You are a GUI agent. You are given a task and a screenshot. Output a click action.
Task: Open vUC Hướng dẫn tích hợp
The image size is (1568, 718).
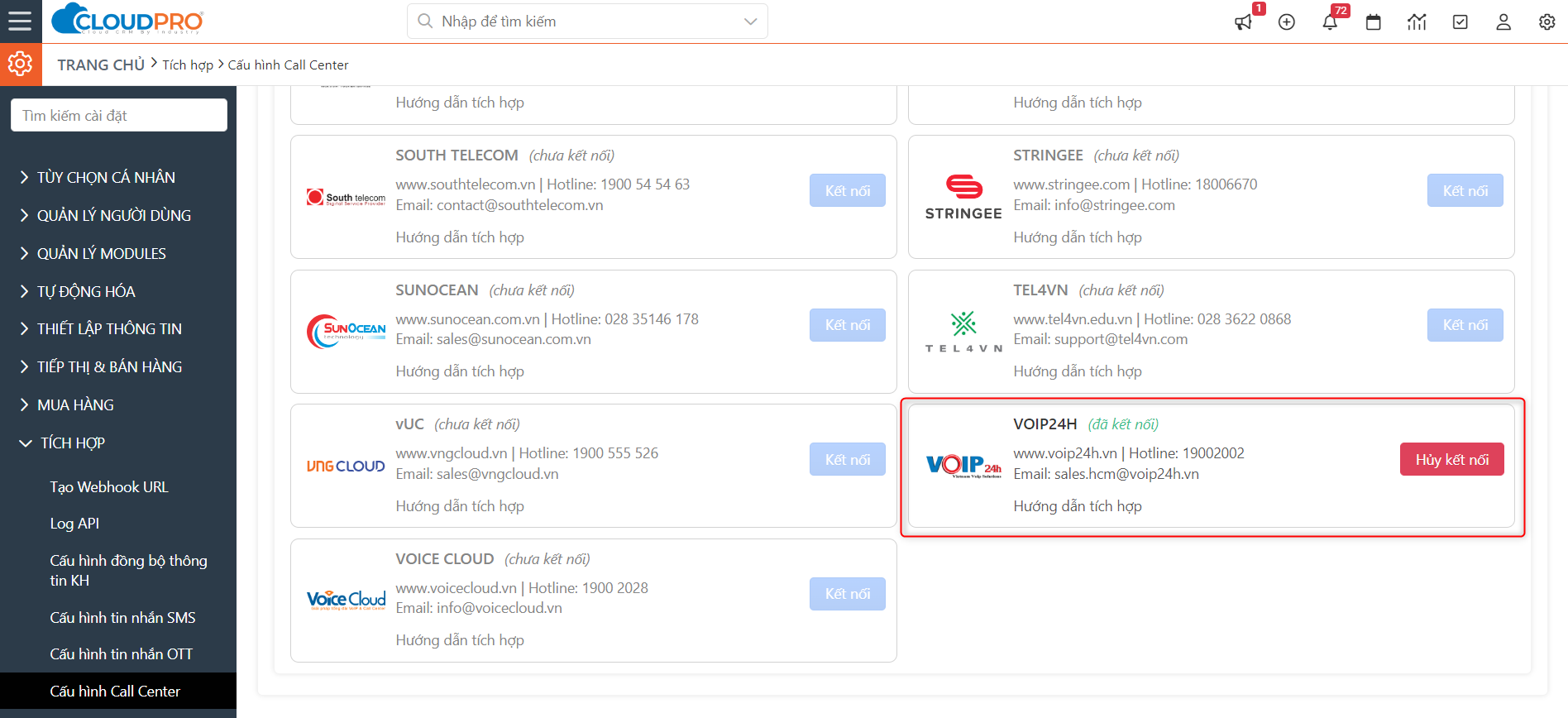coord(460,506)
